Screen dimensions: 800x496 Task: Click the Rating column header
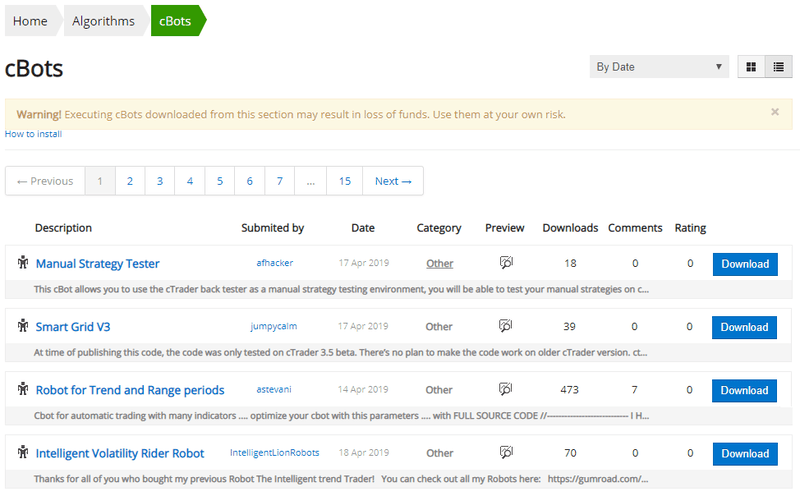click(x=690, y=228)
